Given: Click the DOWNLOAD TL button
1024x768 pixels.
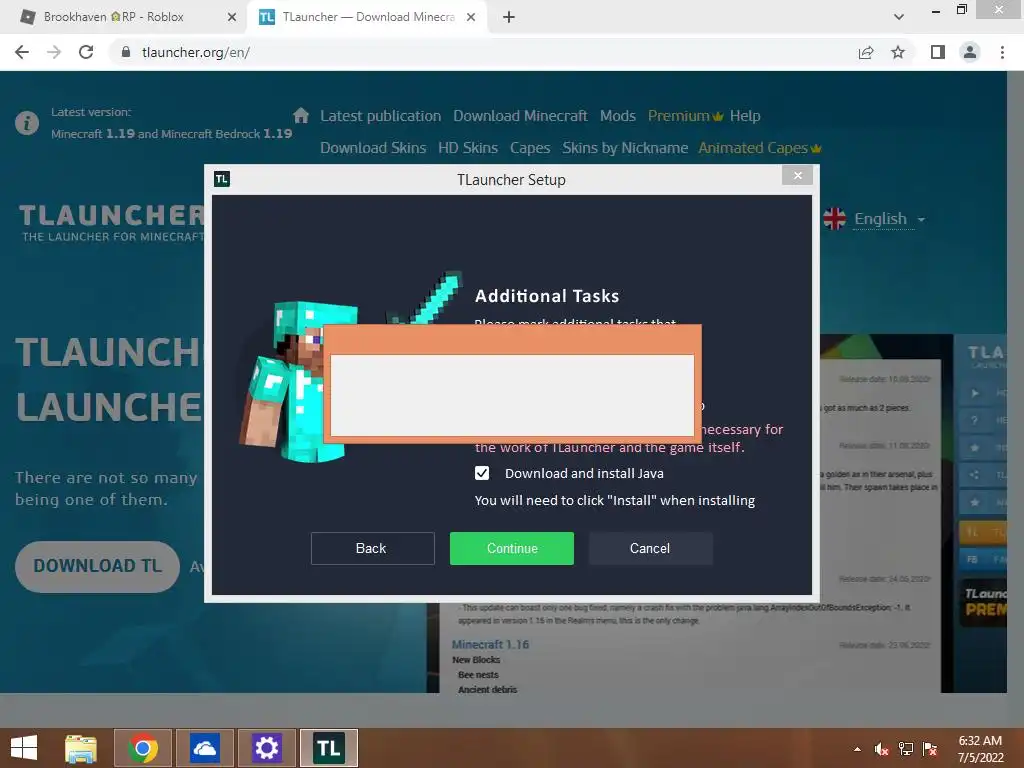Looking at the screenshot, I should click(97, 566).
